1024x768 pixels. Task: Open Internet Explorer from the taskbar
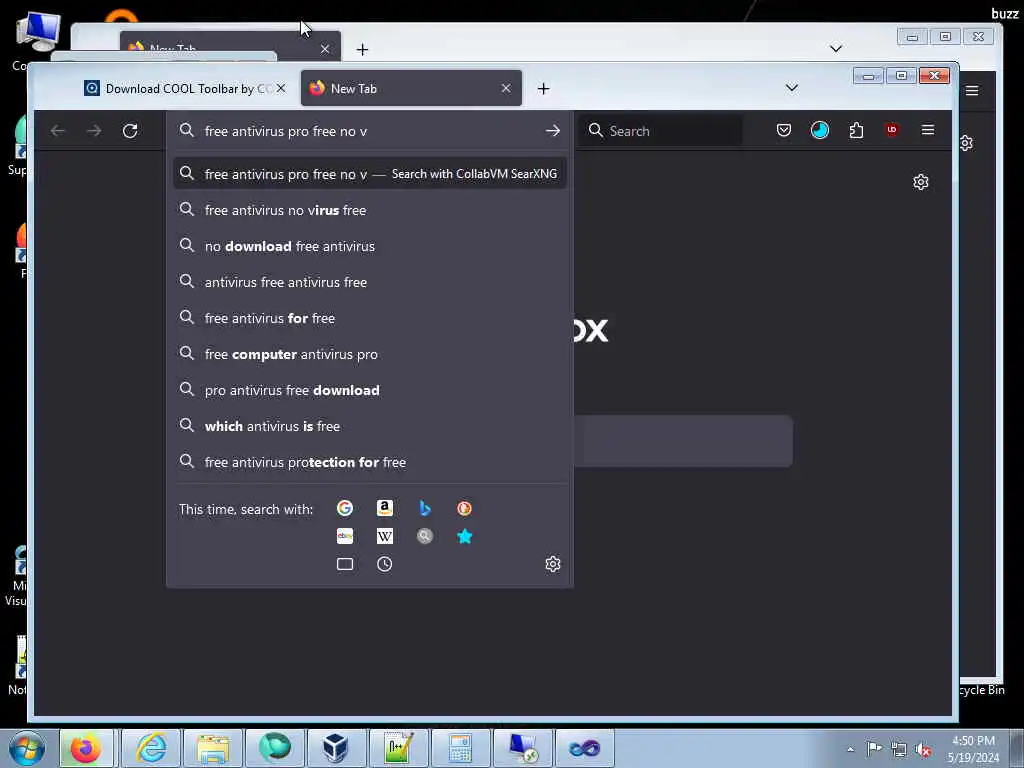pos(151,748)
